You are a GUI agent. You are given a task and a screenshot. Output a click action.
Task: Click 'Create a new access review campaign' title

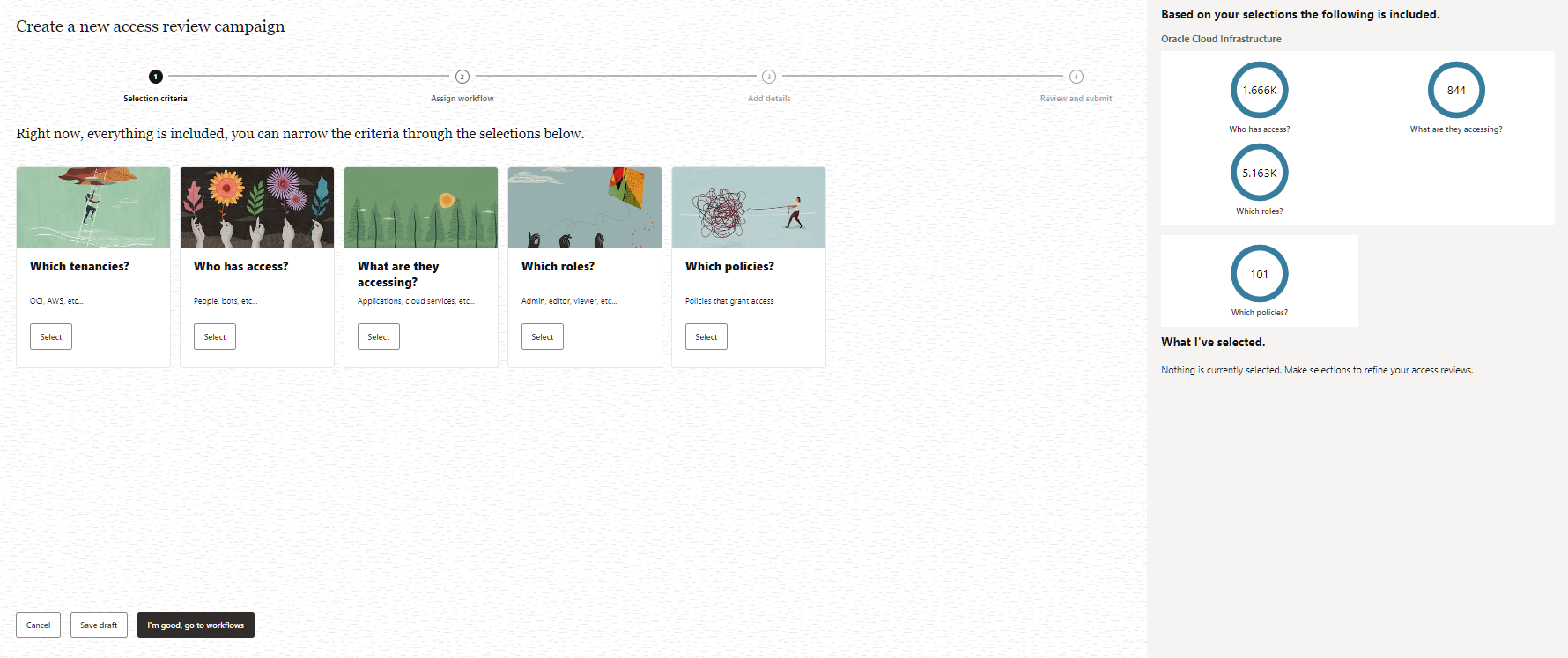click(x=151, y=26)
